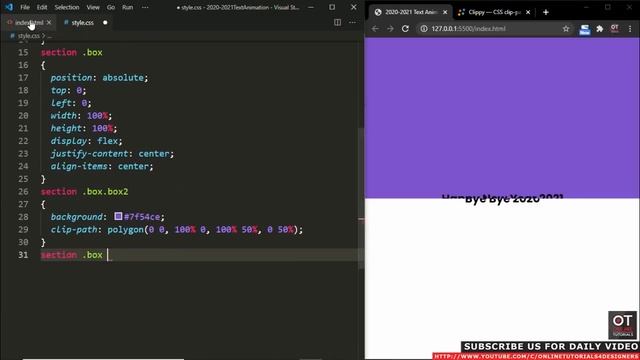This screenshot has width=640, height=360.
Task: Click the 'justify-content: center' line
Action: point(112,153)
